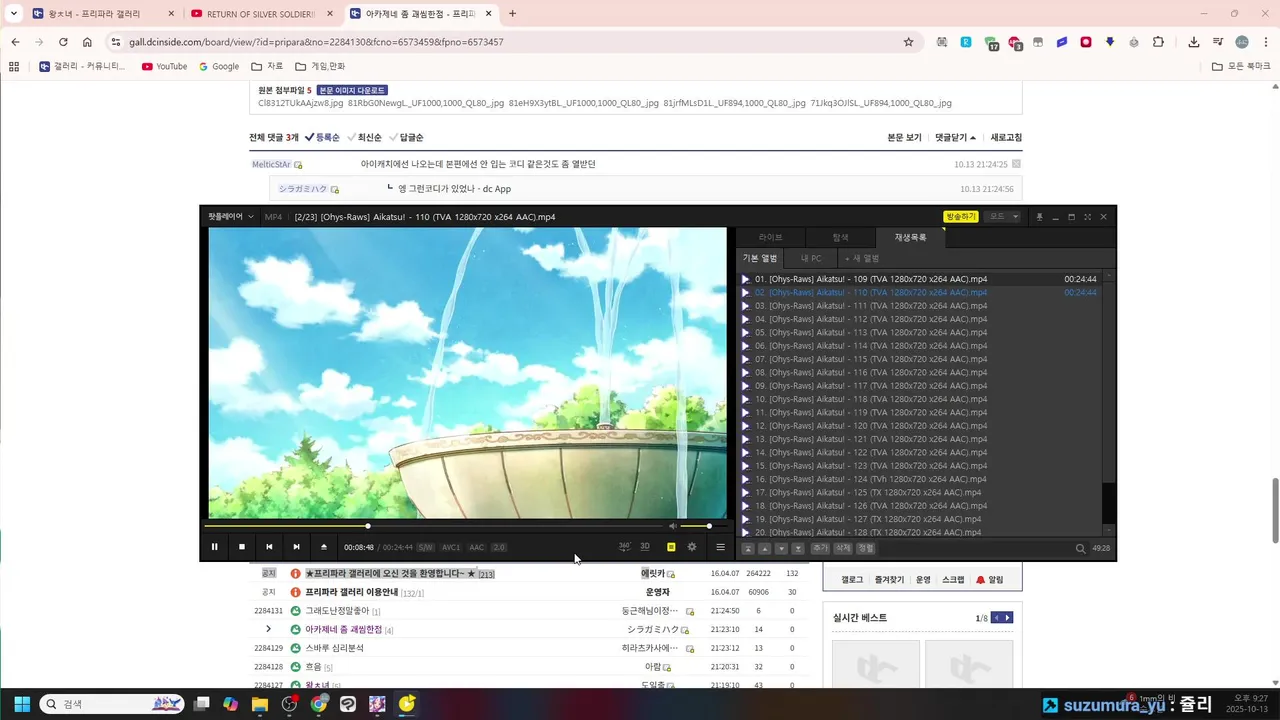Viewport: 1280px width, 720px height.
Task: Open the 팟플레이어 main menu dropdown
Action: 230,216
